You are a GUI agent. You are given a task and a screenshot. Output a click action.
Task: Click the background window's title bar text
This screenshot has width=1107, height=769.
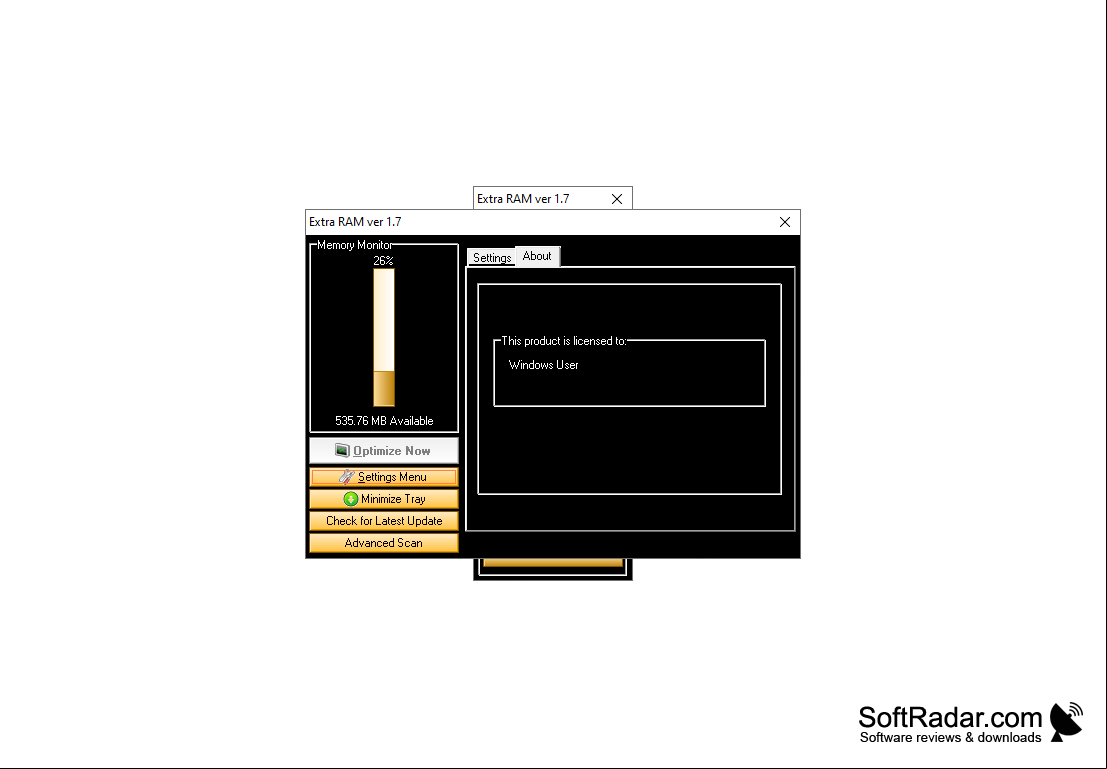click(523, 199)
